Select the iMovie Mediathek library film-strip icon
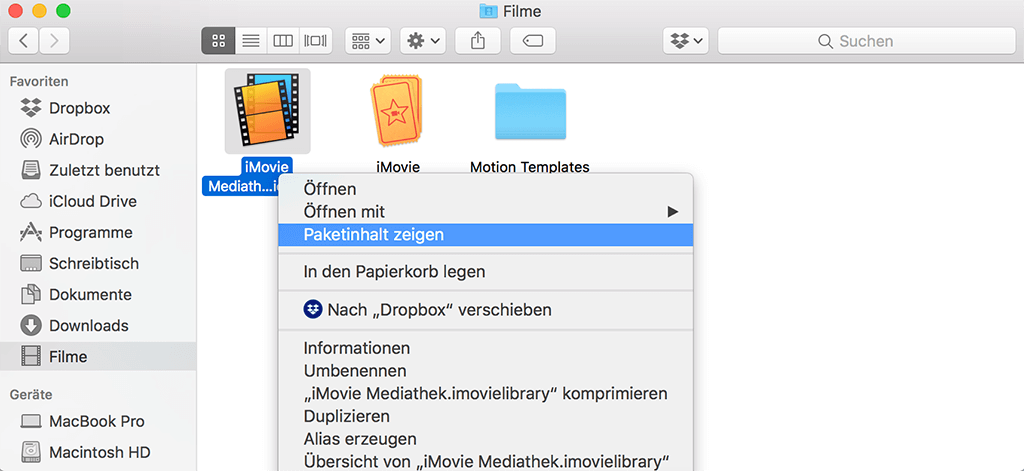 [268, 111]
